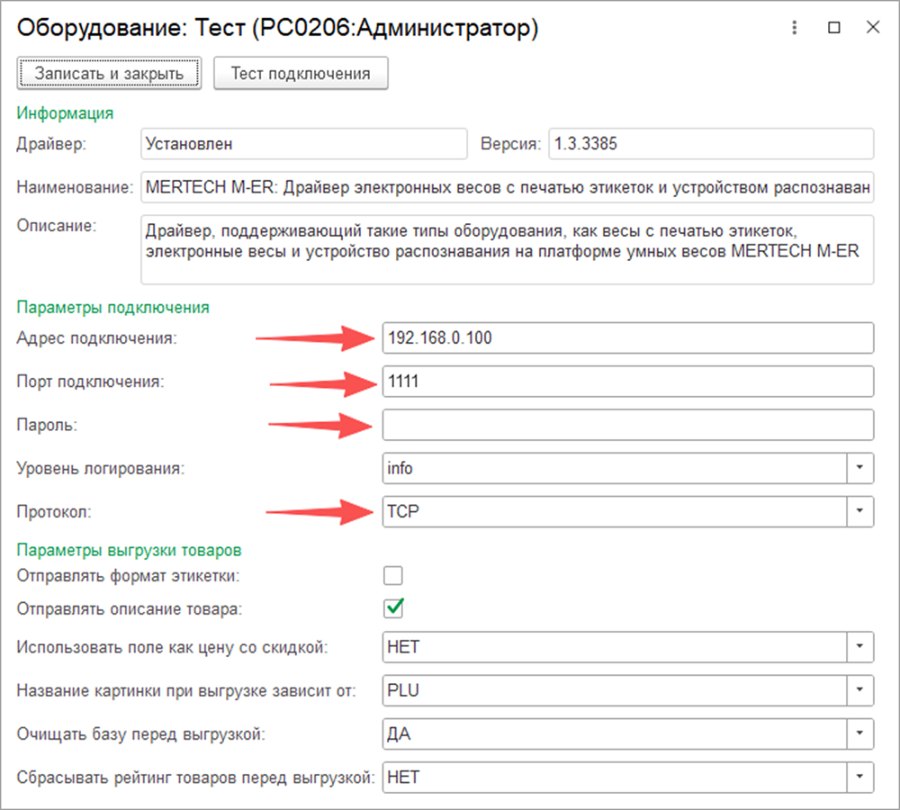
Task: Click into the empty Пароль field
Action: coord(628,425)
